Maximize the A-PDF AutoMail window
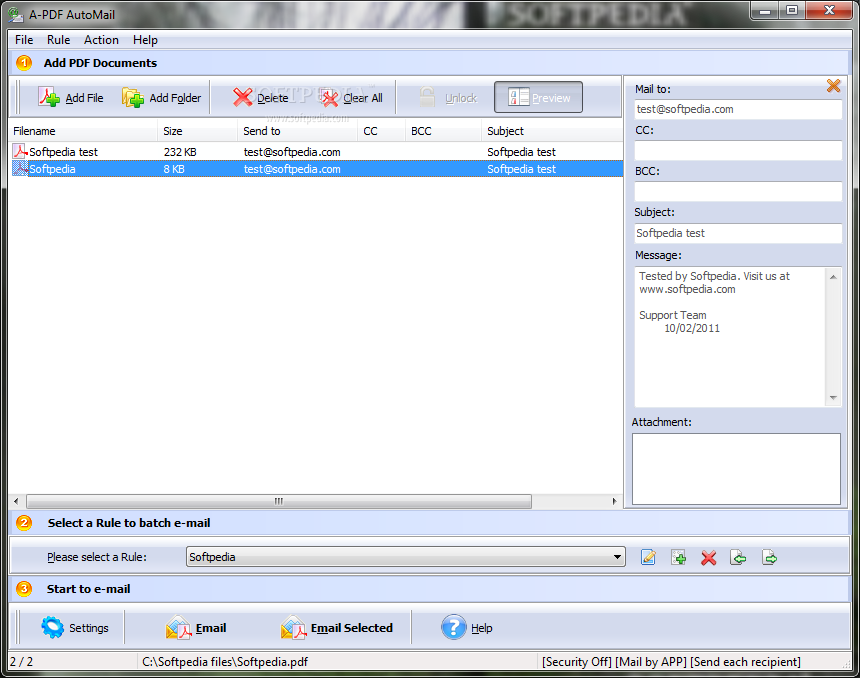The image size is (860, 678). (x=791, y=10)
